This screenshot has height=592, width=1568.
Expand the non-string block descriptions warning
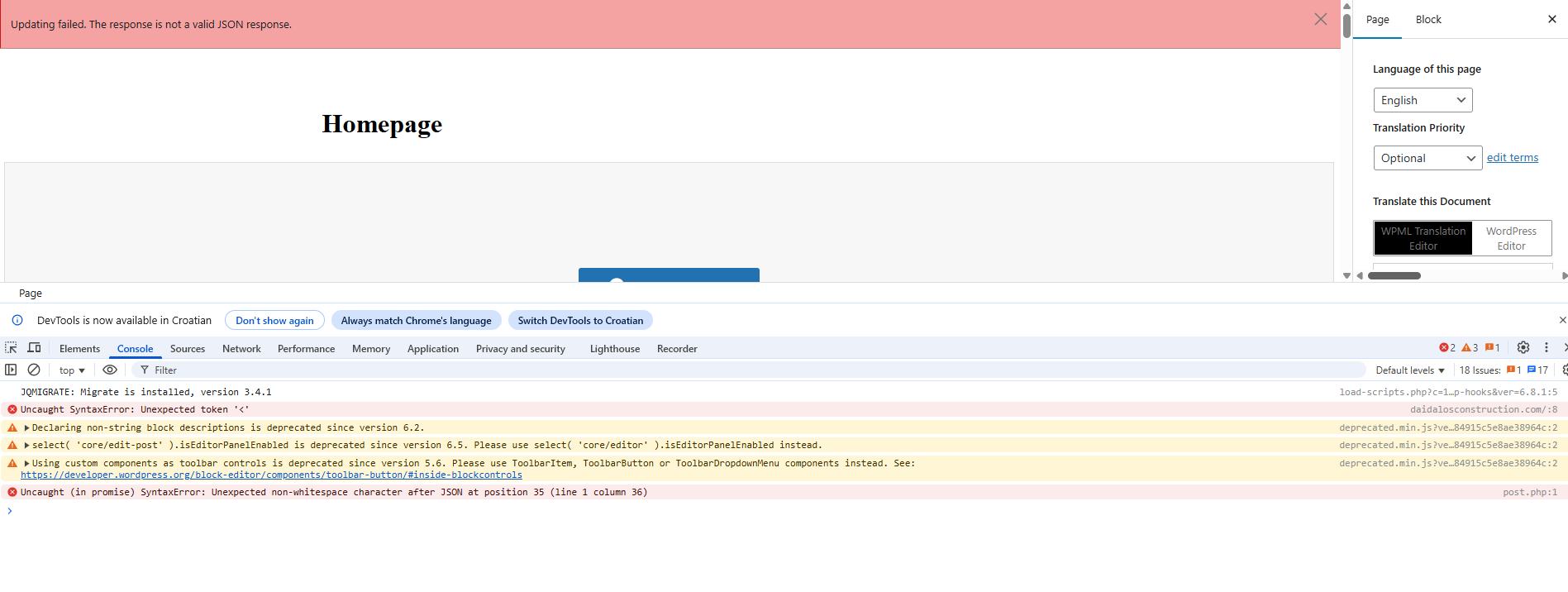(x=26, y=427)
